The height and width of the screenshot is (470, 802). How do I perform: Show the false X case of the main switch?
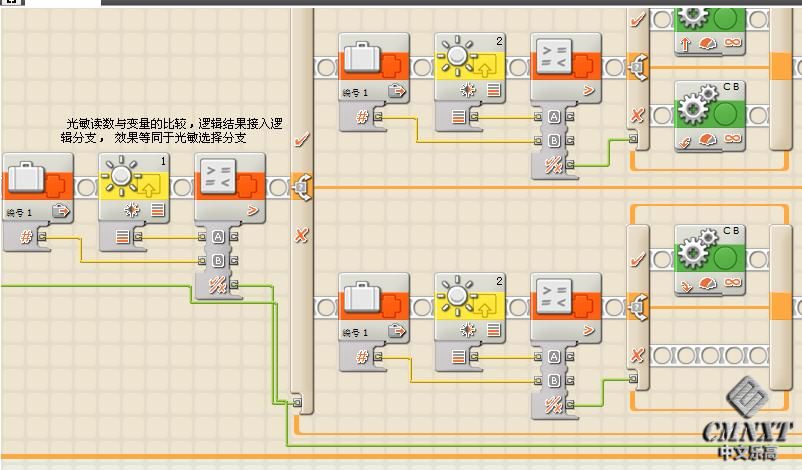(x=301, y=235)
